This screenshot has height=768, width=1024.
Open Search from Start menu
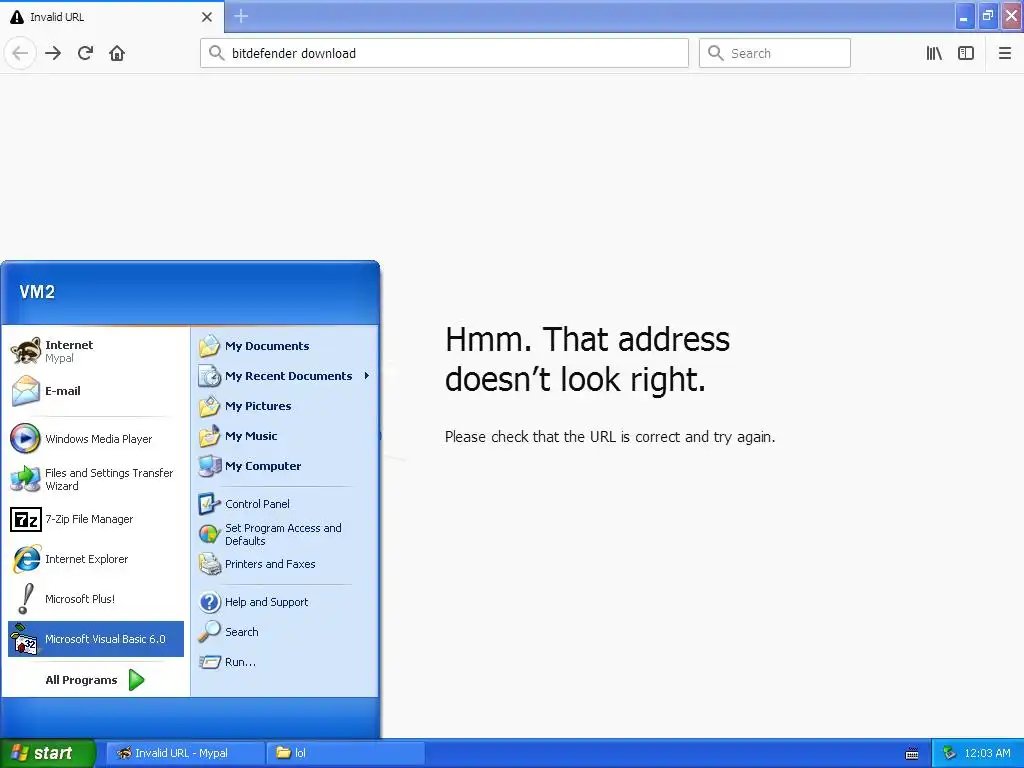tap(285, 632)
